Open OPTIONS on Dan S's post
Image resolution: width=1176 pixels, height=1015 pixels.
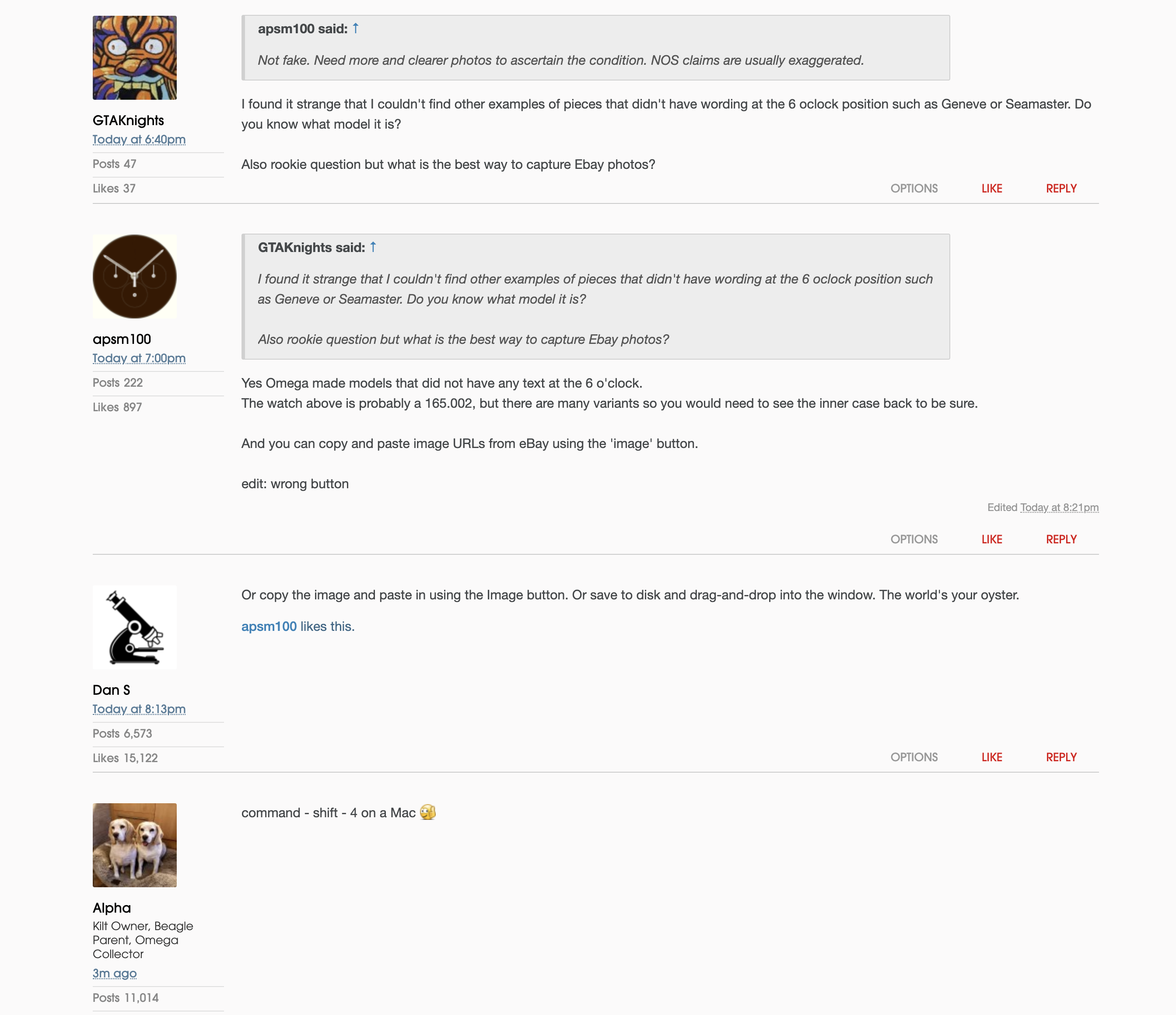914,757
